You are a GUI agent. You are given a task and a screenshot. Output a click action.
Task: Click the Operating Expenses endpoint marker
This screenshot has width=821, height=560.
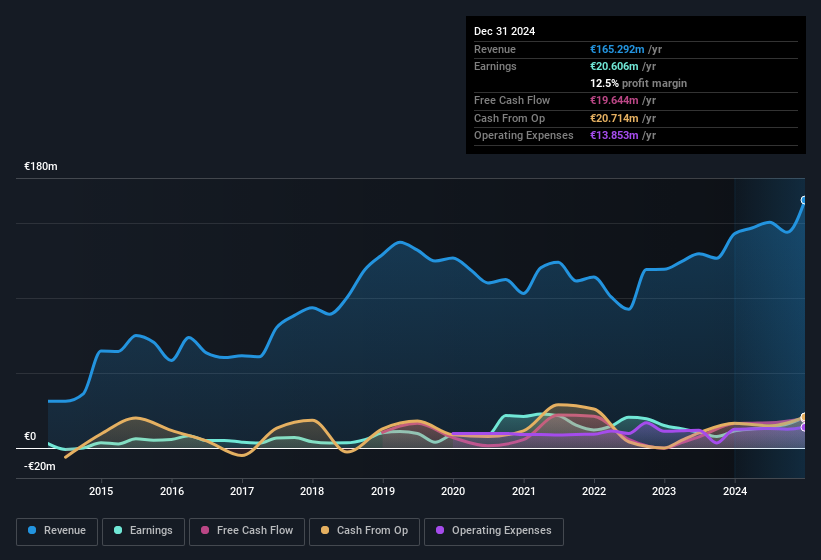(x=804, y=428)
